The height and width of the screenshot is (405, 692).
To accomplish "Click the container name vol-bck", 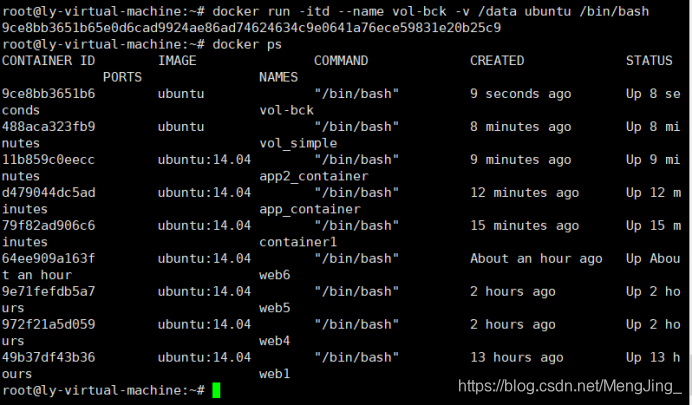I will coord(286,110).
